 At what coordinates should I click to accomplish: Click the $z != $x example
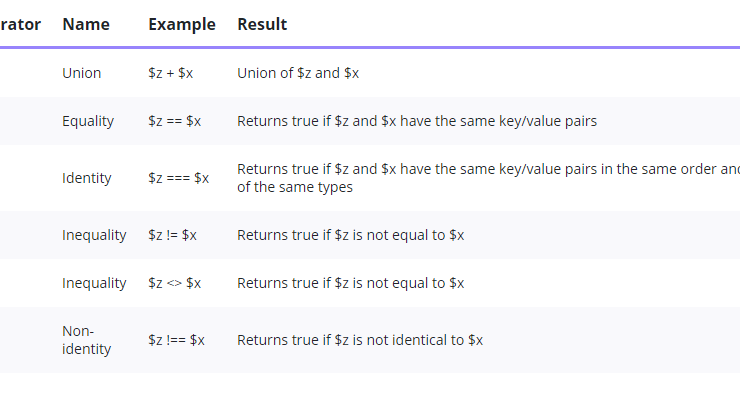click(x=172, y=235)
